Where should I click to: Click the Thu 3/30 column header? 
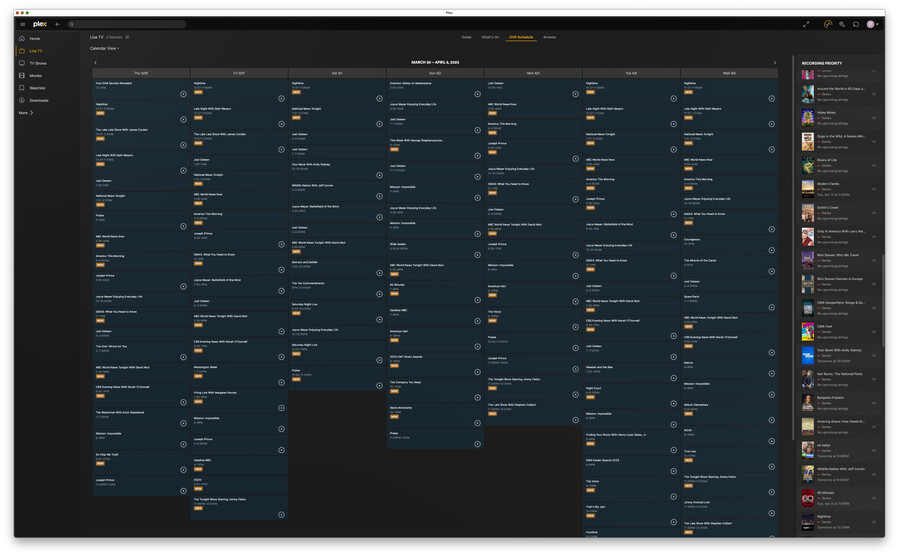click(x=141, y=73)
